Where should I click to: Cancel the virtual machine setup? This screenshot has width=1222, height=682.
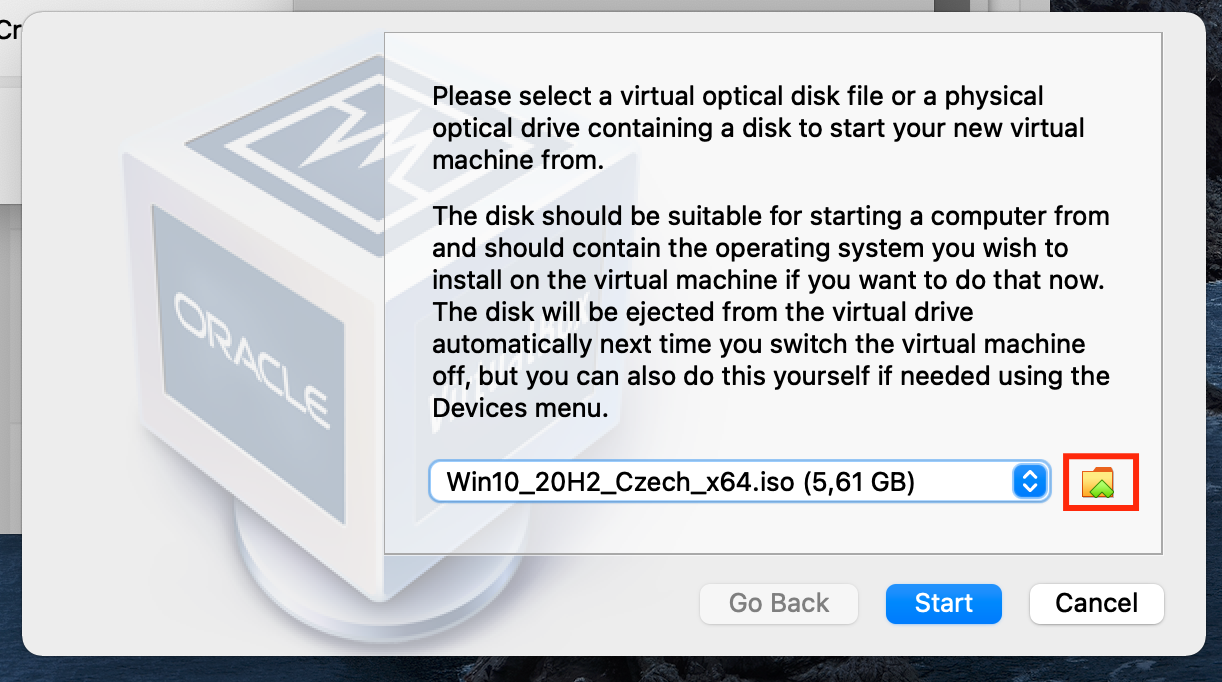[1096, 603]
